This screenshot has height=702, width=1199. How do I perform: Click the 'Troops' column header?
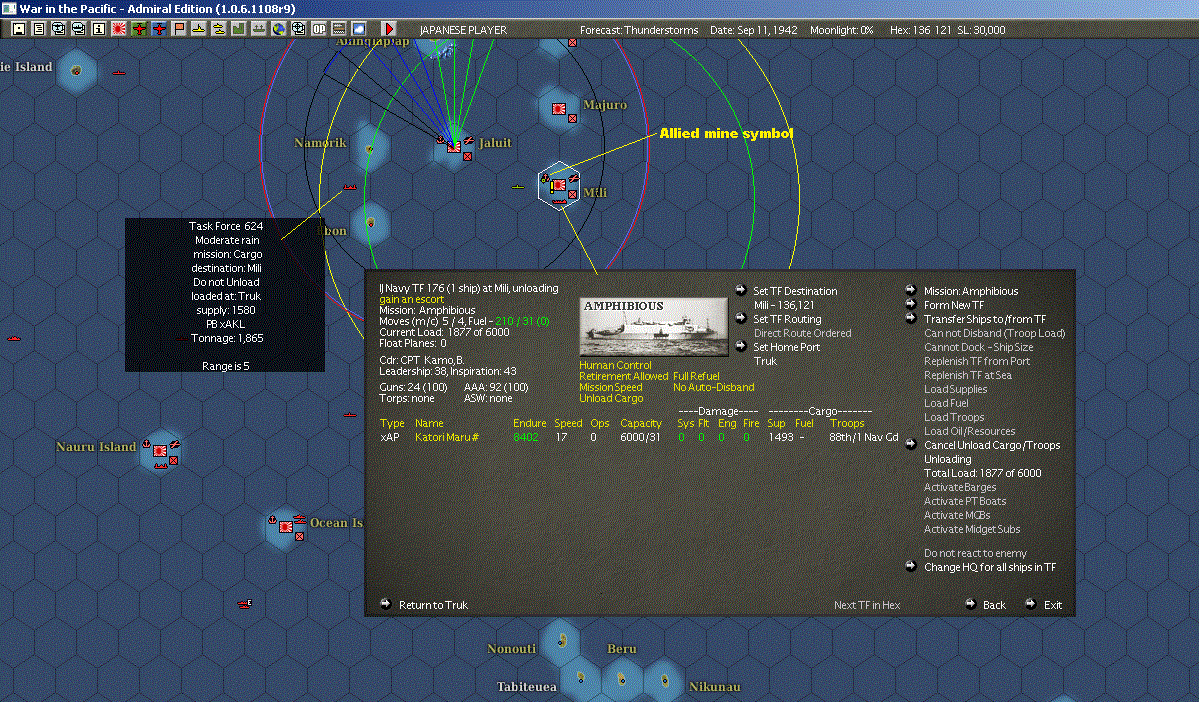point(846,423)
